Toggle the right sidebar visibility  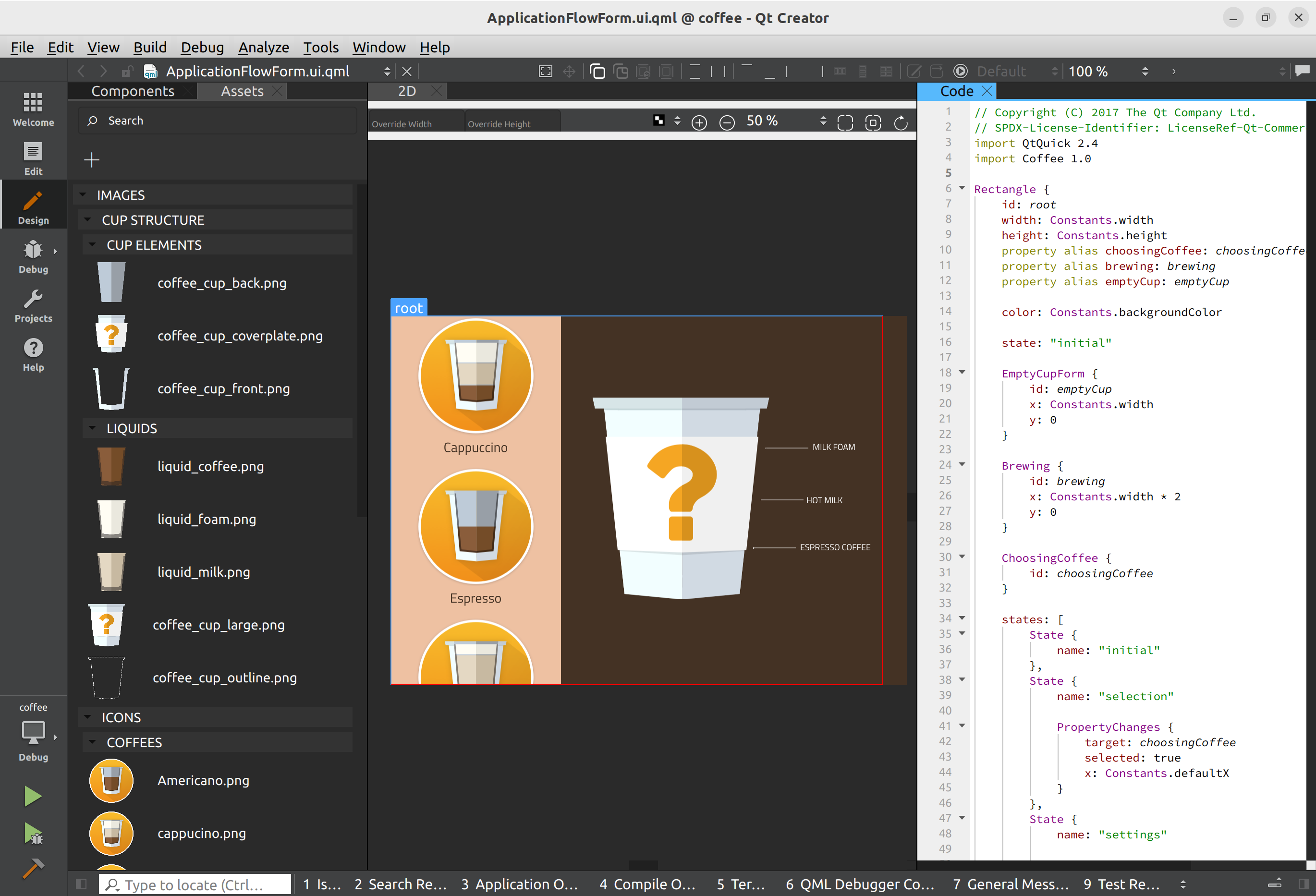point(1303,884)
